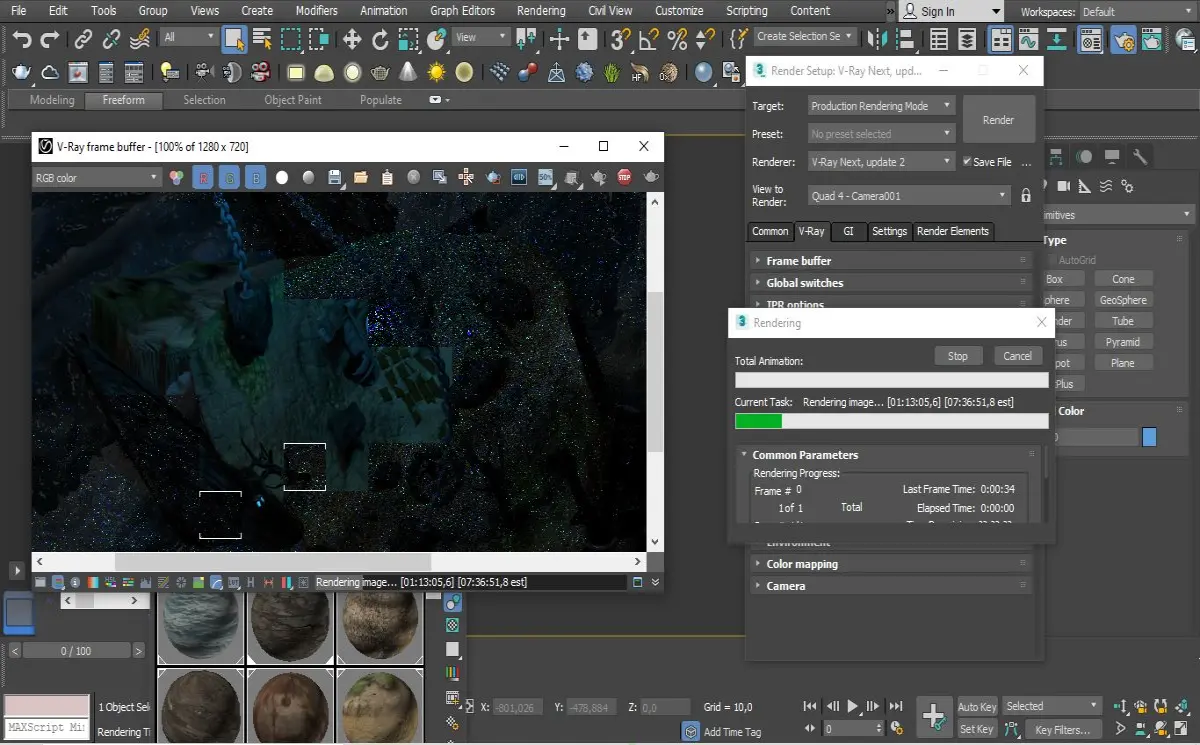This screenshot has width=1200, height=745.
Task: Stop rendering in V-Ray frame buffer
Action: (625, 177)
